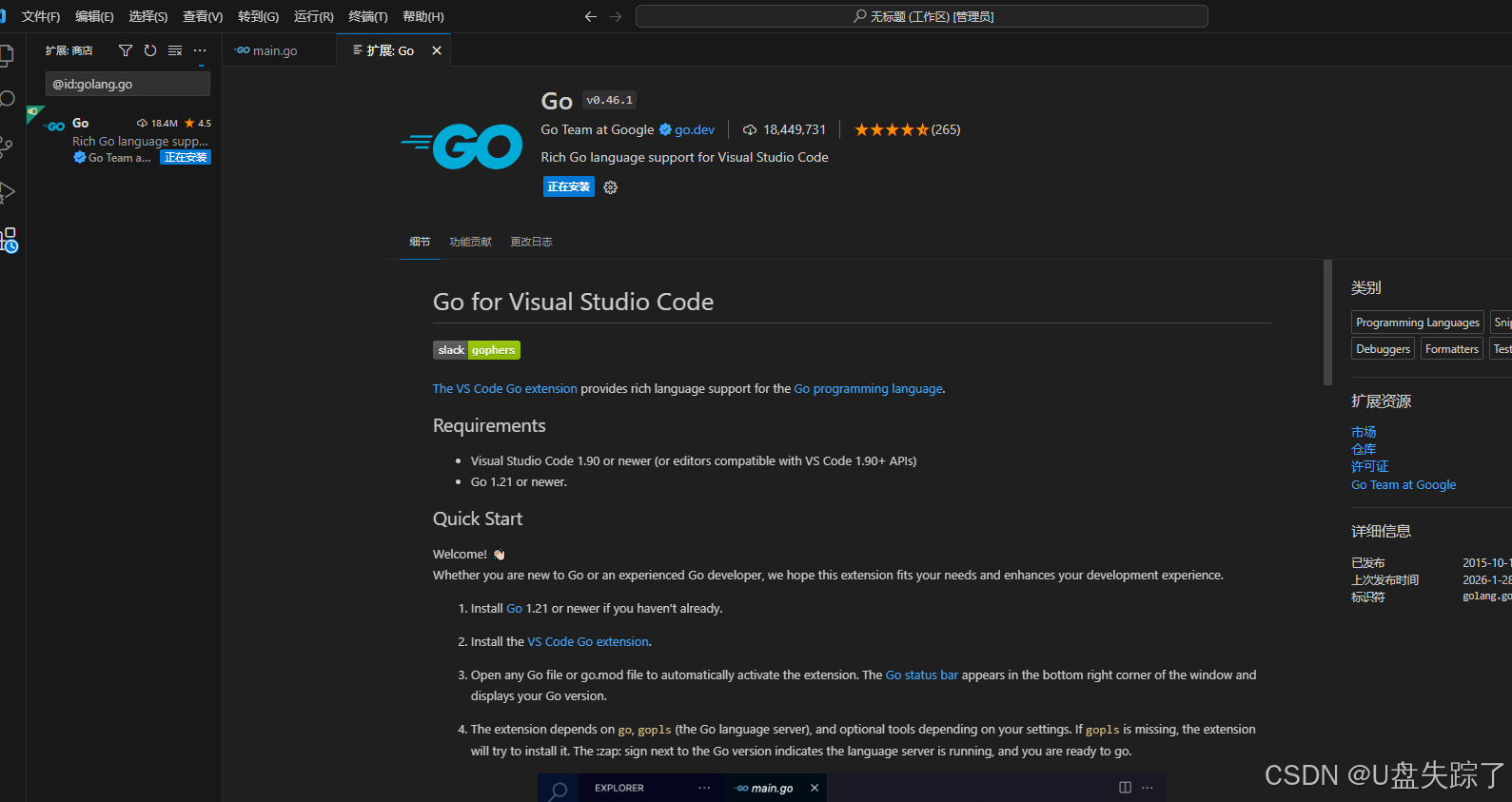Open the 'Go status bar' link
Viewport: 1512px width, 802px height.
coord(922,675)
